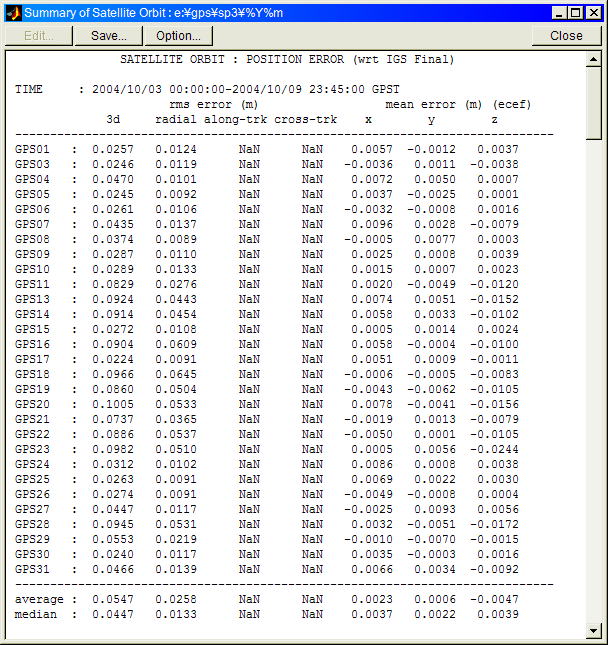Click the scrollbar down arrow
The height and width of the screenshot is (645, 608).
tap(594, 630)
